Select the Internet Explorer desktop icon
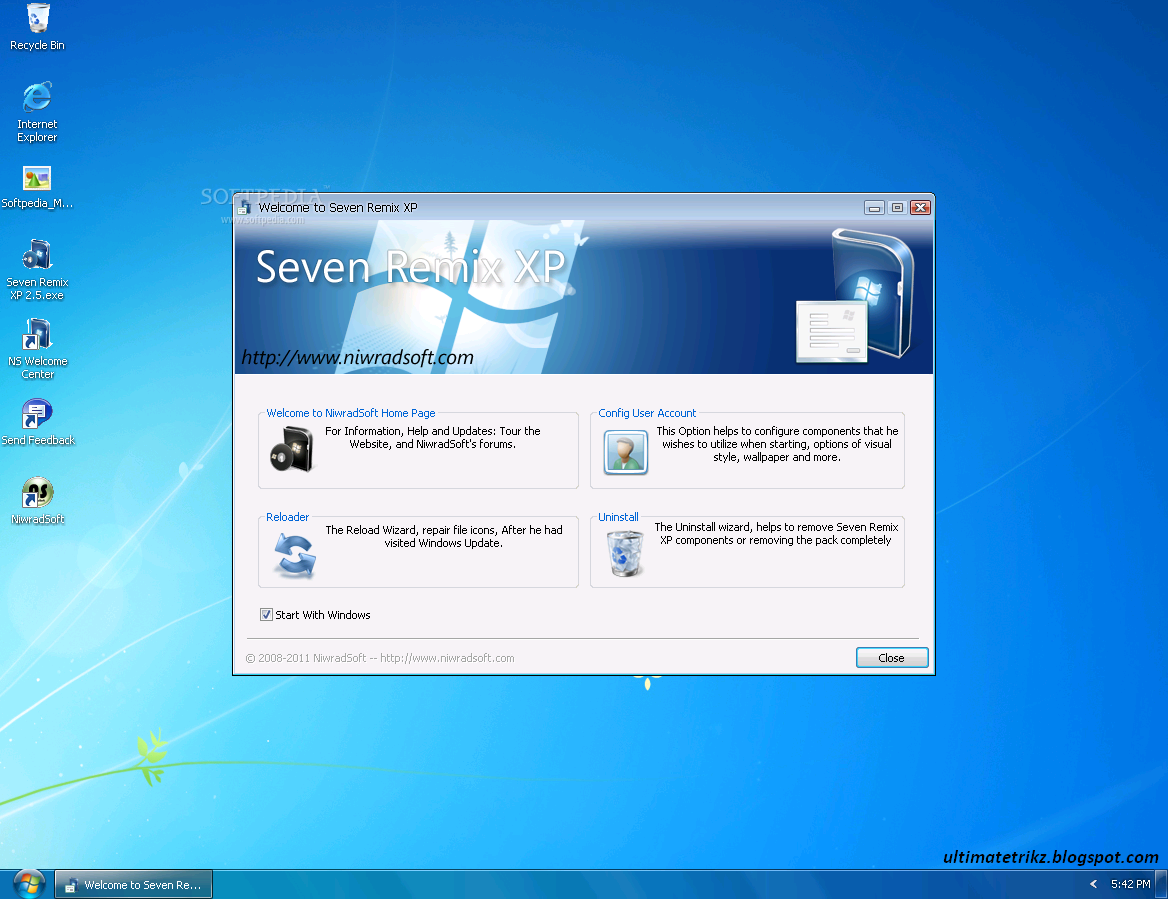The width and height of the screenshot is (1168, 899). (37, 112)
